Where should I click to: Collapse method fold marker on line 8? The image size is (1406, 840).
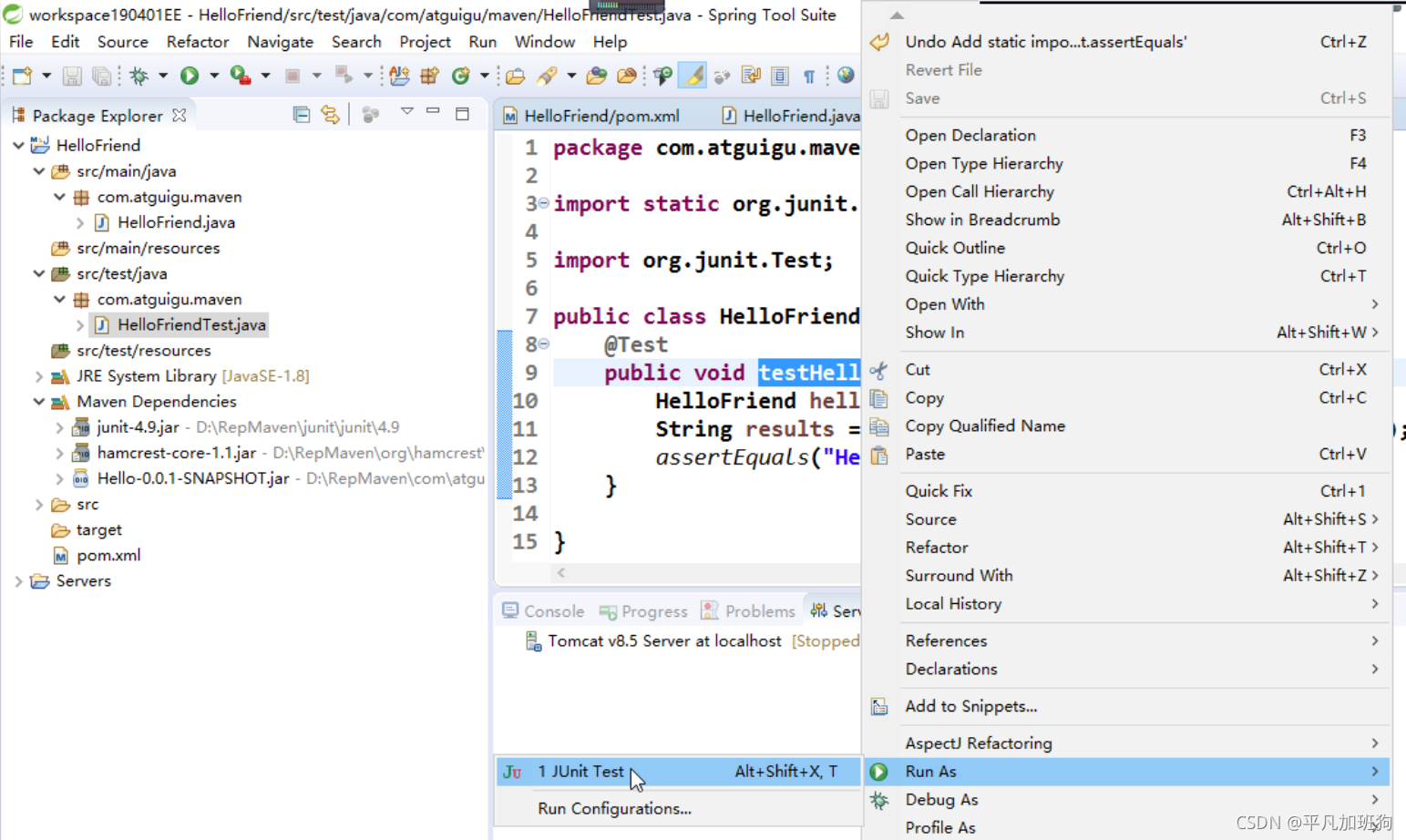click(544, 343)
